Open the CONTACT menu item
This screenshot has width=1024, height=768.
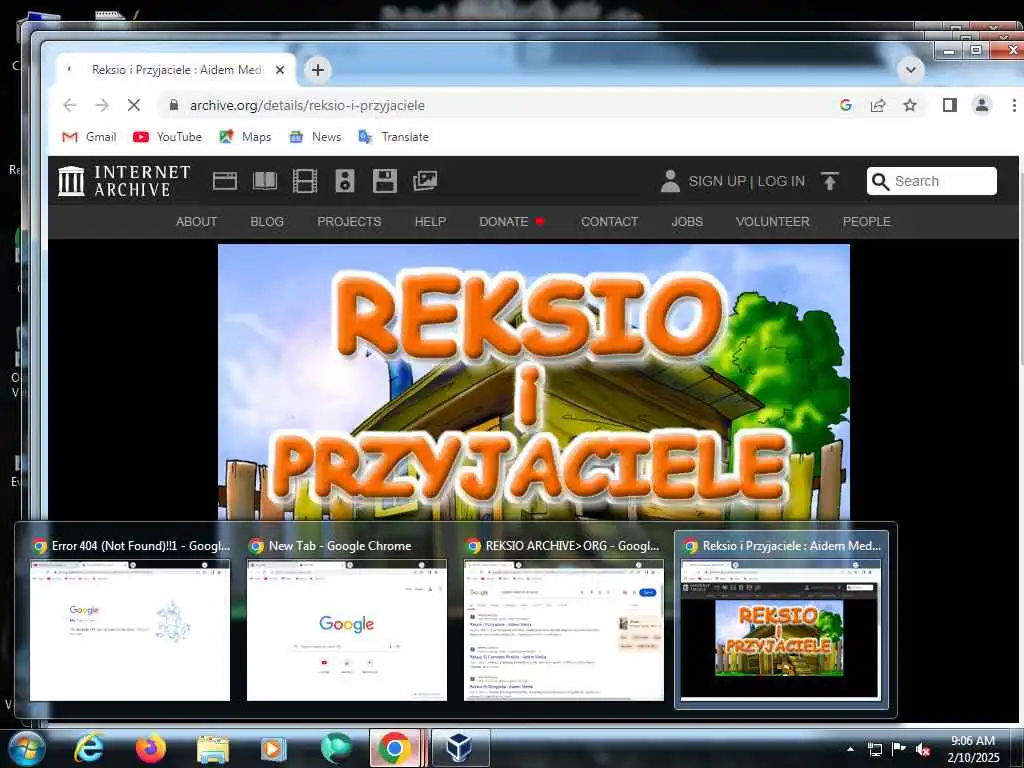[x=609, y=222]
